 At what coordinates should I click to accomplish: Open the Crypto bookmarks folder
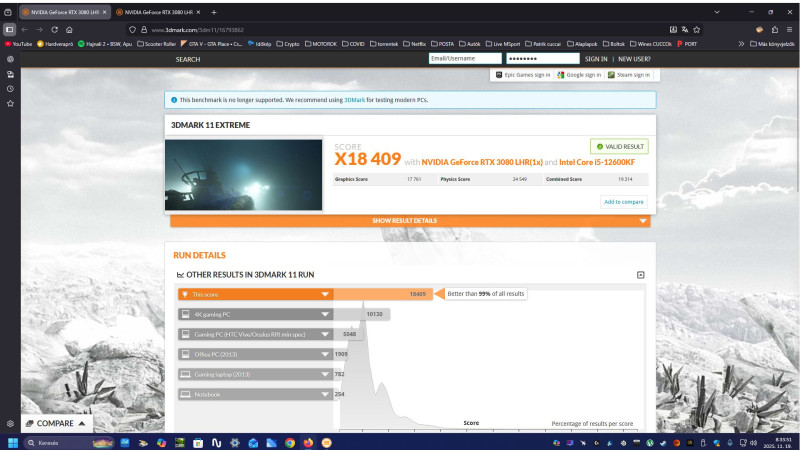[288, 44]
